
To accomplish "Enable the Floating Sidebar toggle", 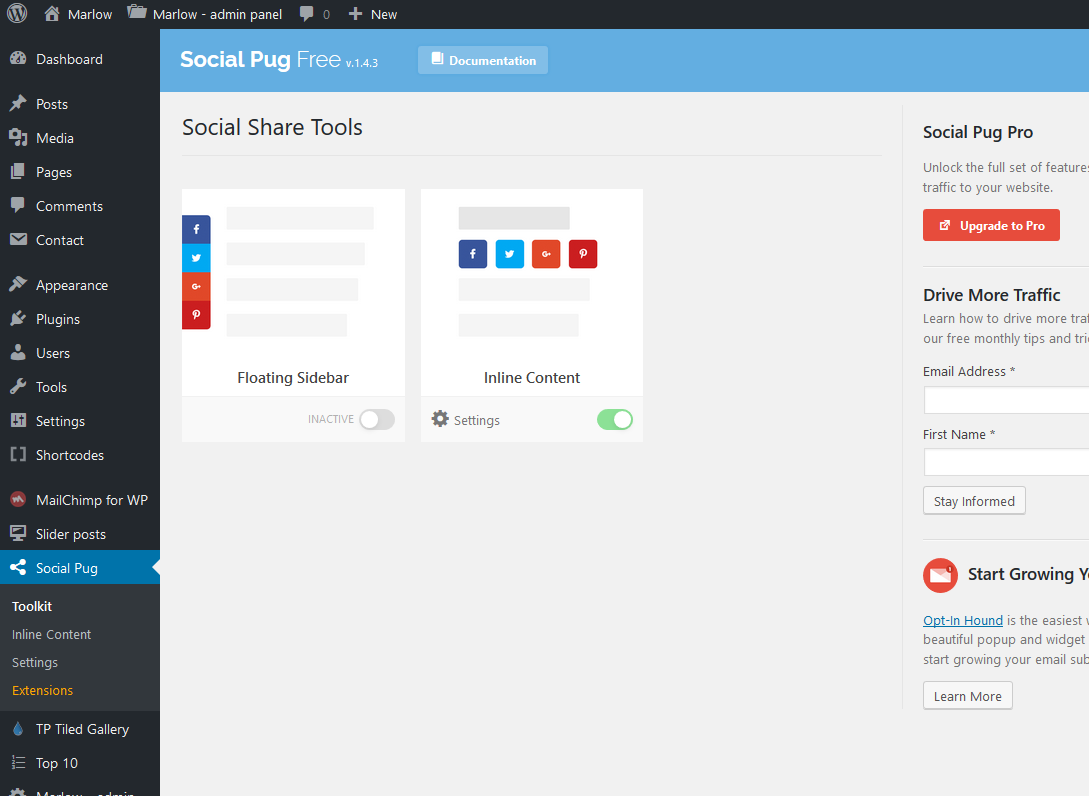I will click(x=377, y=420).
